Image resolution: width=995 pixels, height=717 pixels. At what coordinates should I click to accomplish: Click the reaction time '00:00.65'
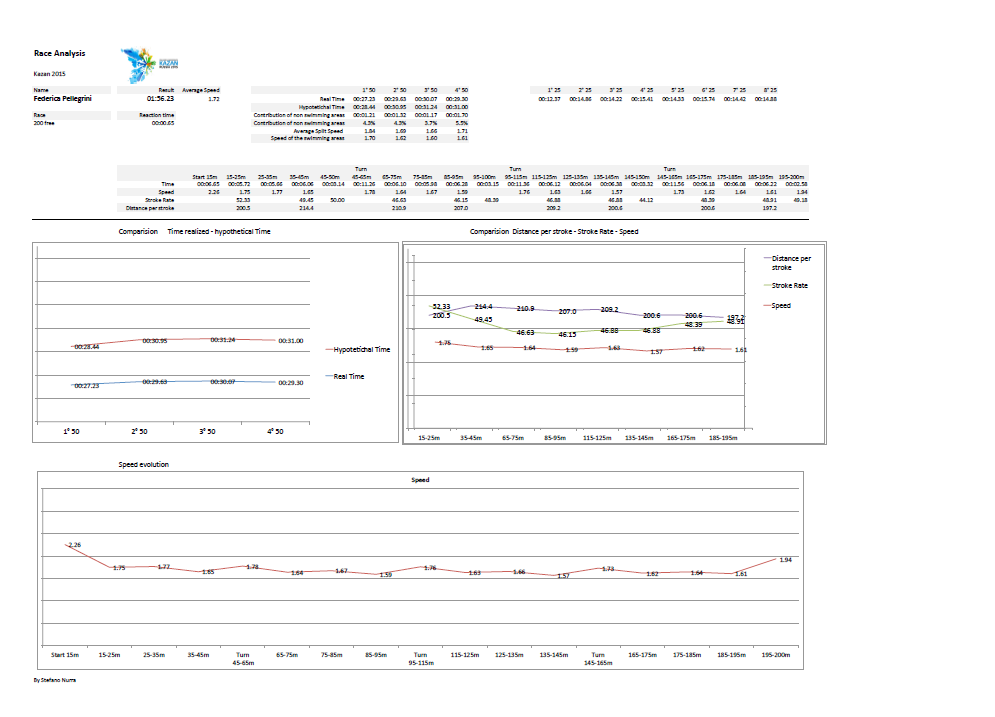tap(163, 123)
